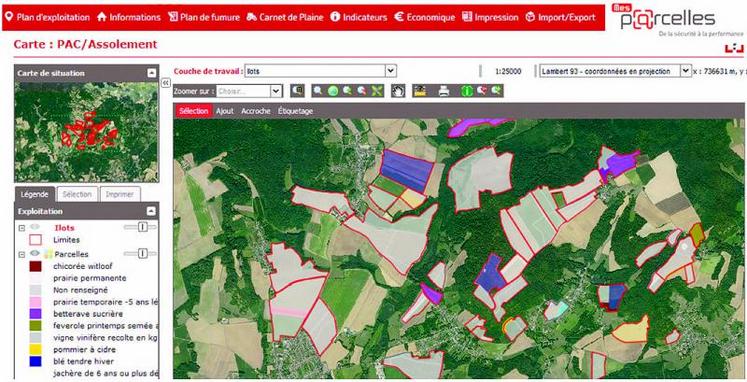
Task: Select the red Sélection mode above the map
Action: point(194,111)
